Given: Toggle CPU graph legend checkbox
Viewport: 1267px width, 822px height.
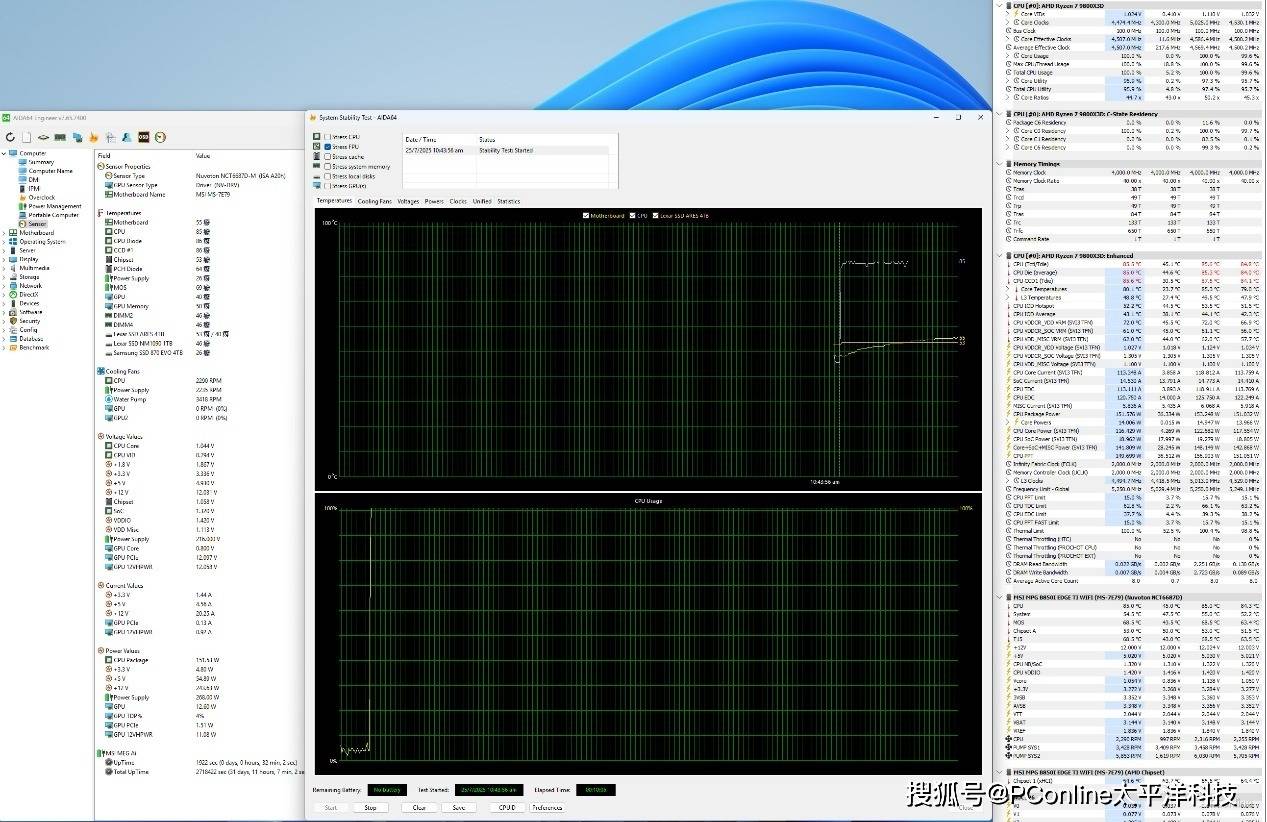Looking at the screenshot, I should [630, 215].
